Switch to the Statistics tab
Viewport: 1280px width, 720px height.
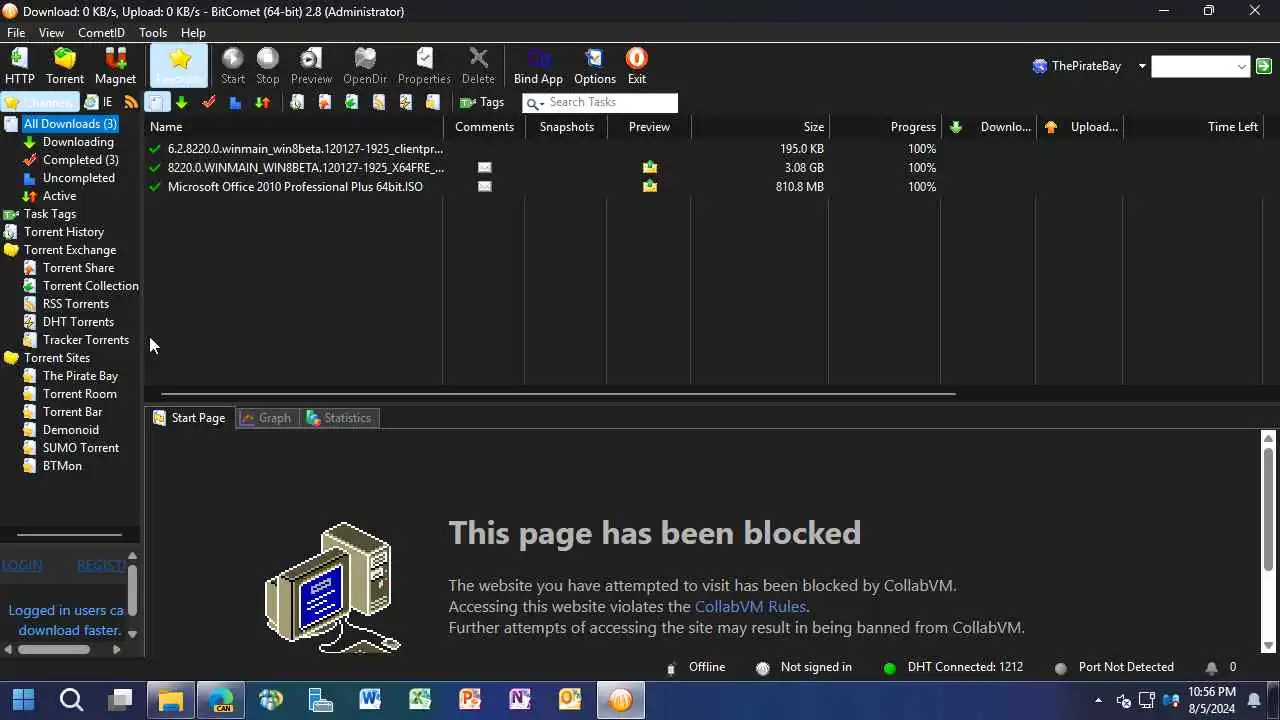pos(338,418)
